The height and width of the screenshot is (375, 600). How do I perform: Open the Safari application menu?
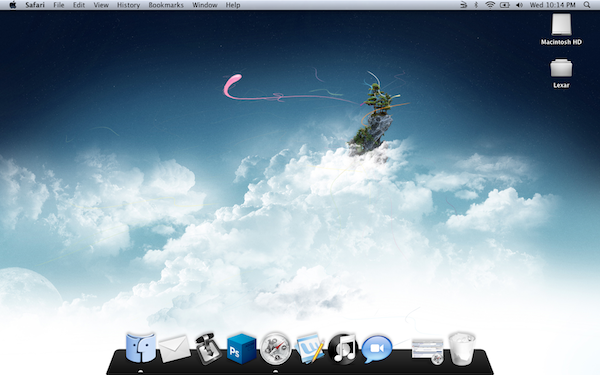click(35, 5)
